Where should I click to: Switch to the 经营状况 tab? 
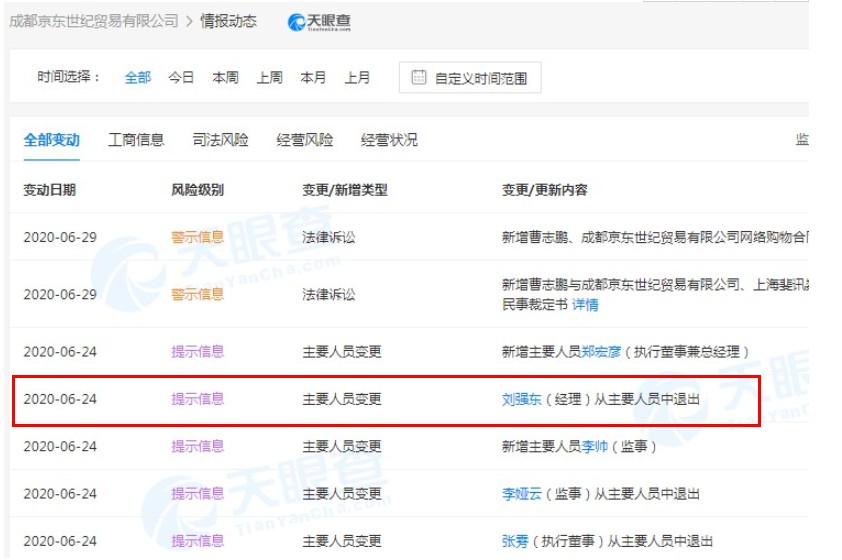click(x=389, y=140)
